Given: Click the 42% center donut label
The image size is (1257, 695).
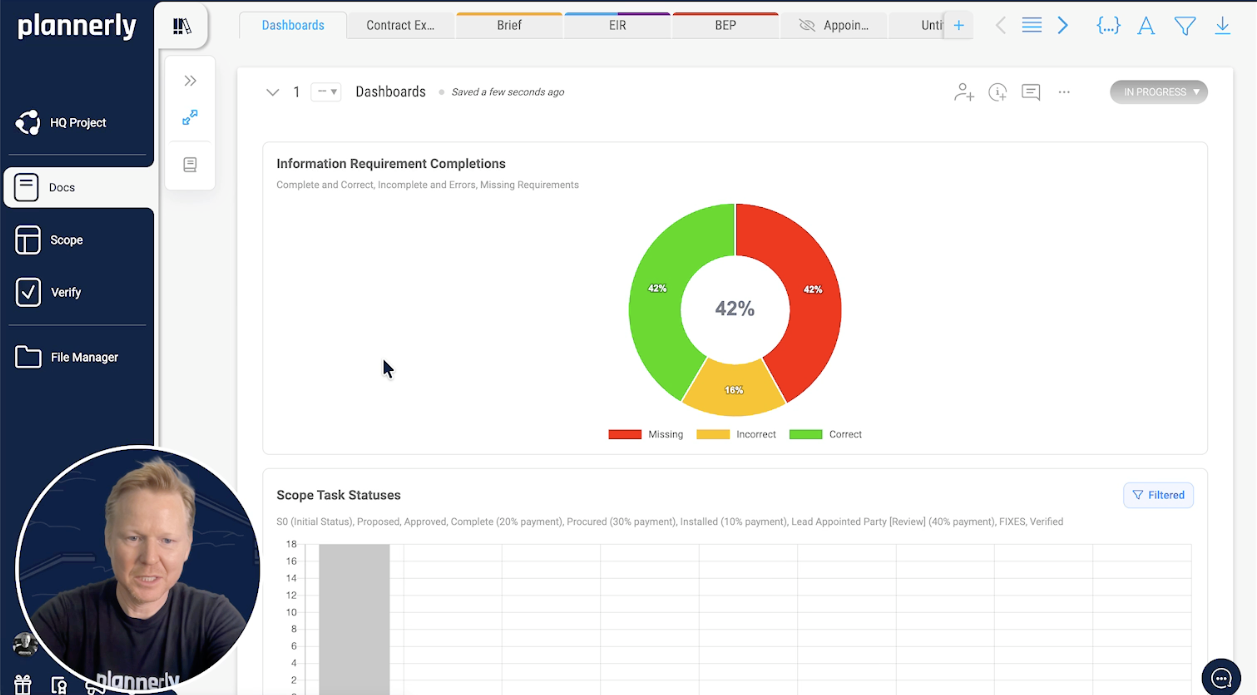Looking at the screenshot, I should (x=735, y=309).
